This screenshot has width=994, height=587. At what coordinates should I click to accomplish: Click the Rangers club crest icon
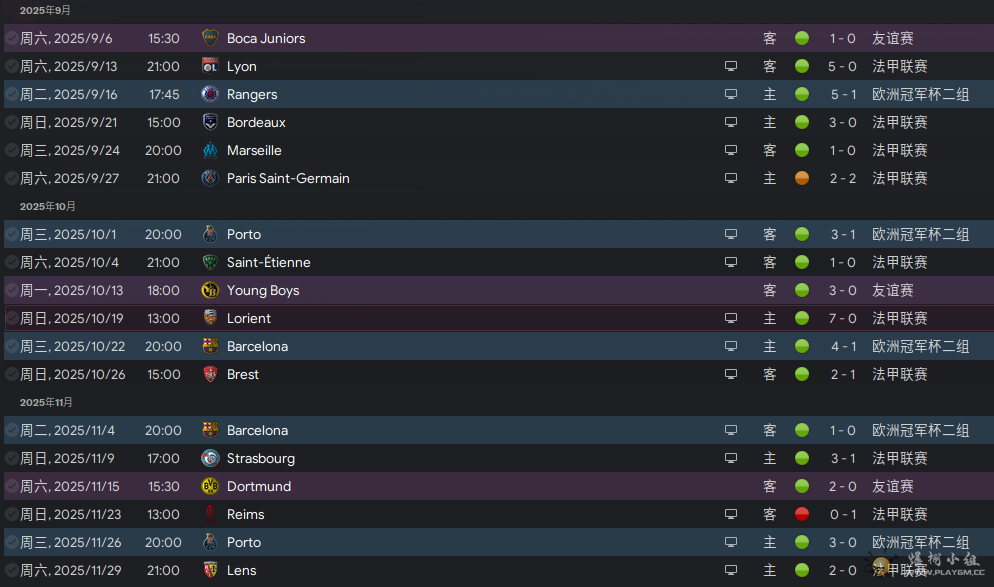click(x=210, y=94)
